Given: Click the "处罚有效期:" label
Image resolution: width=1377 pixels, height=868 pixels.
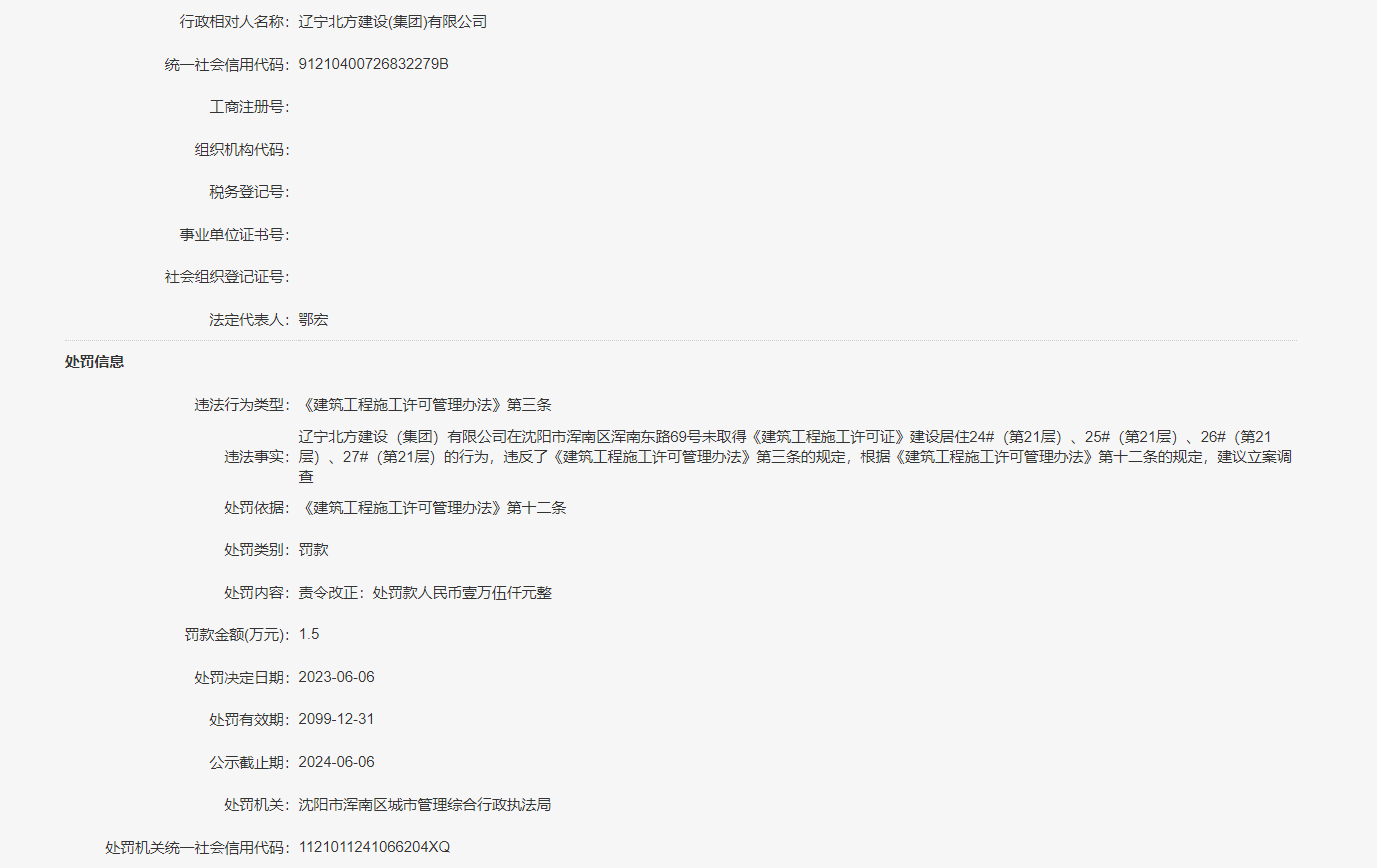Looking at the screenshot, I should click(x=249, y=720).
